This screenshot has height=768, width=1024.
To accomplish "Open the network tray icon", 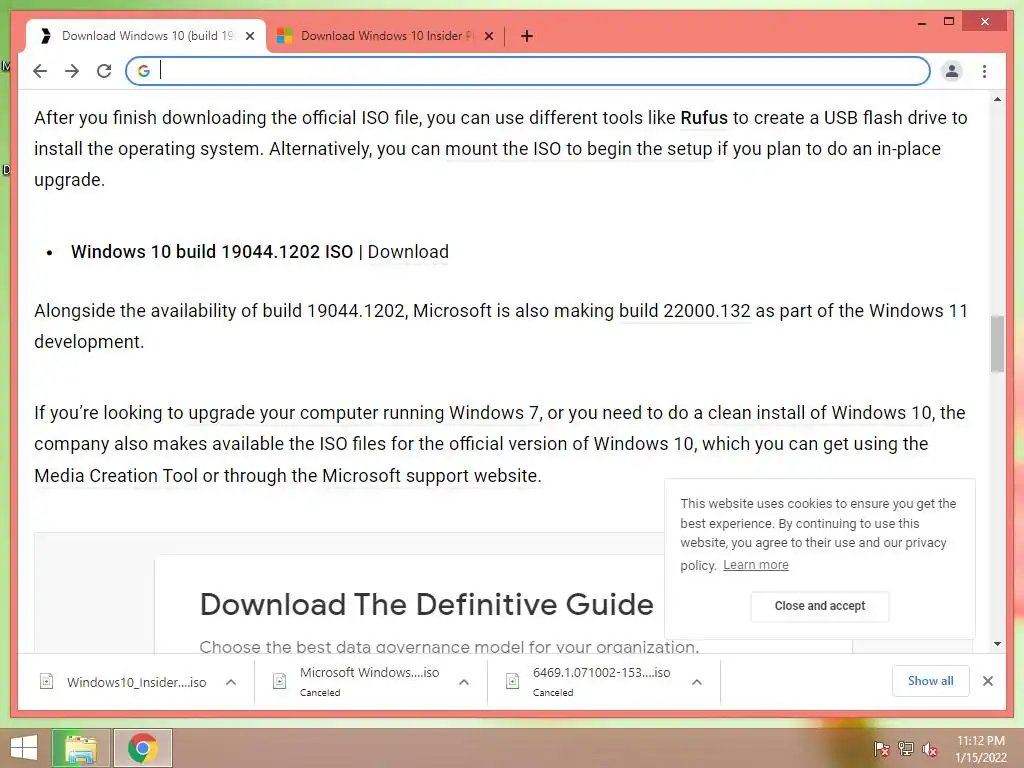I will pyautogui.click(x=906, y=749).
